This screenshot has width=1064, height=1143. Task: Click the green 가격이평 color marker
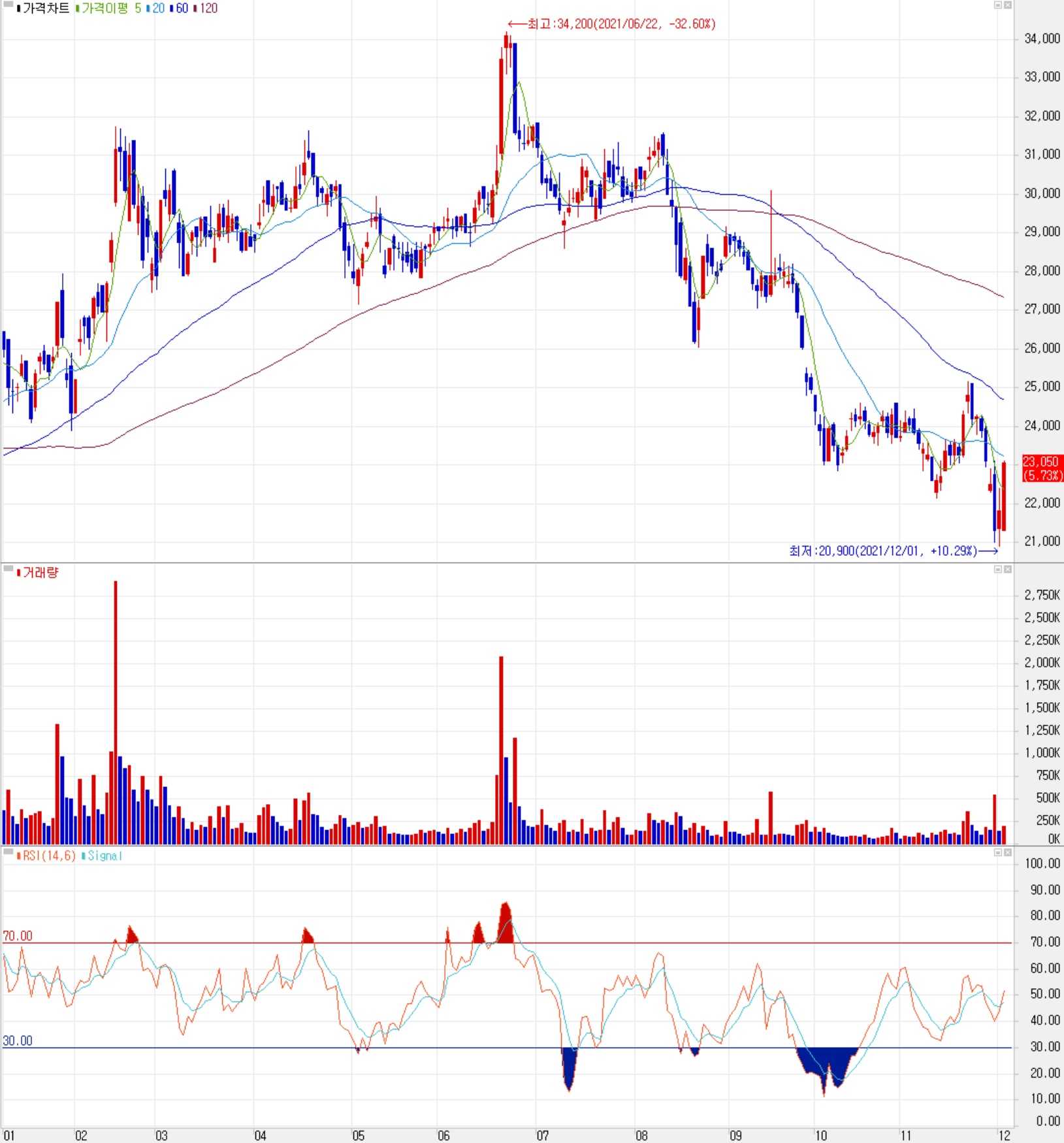(x=78, y=8)
